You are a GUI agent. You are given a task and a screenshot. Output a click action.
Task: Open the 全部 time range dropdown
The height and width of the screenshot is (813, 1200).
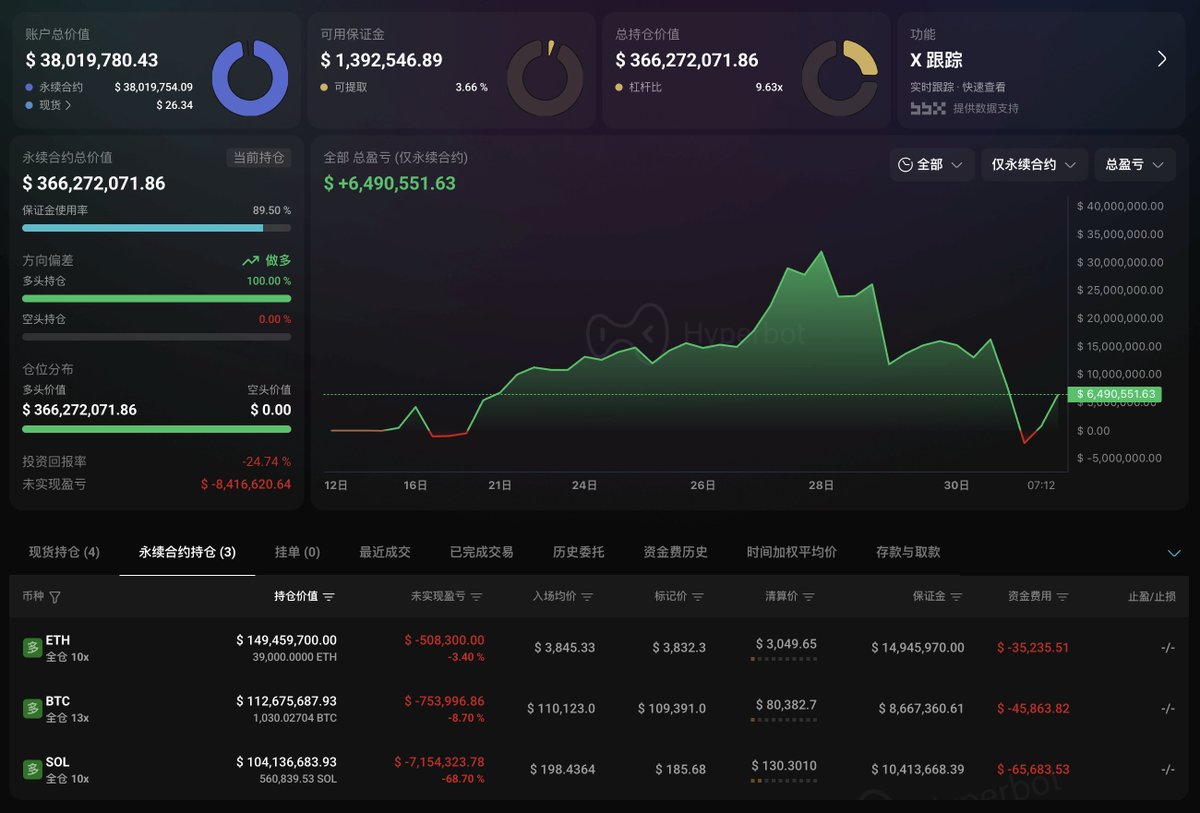coord(932,164)
